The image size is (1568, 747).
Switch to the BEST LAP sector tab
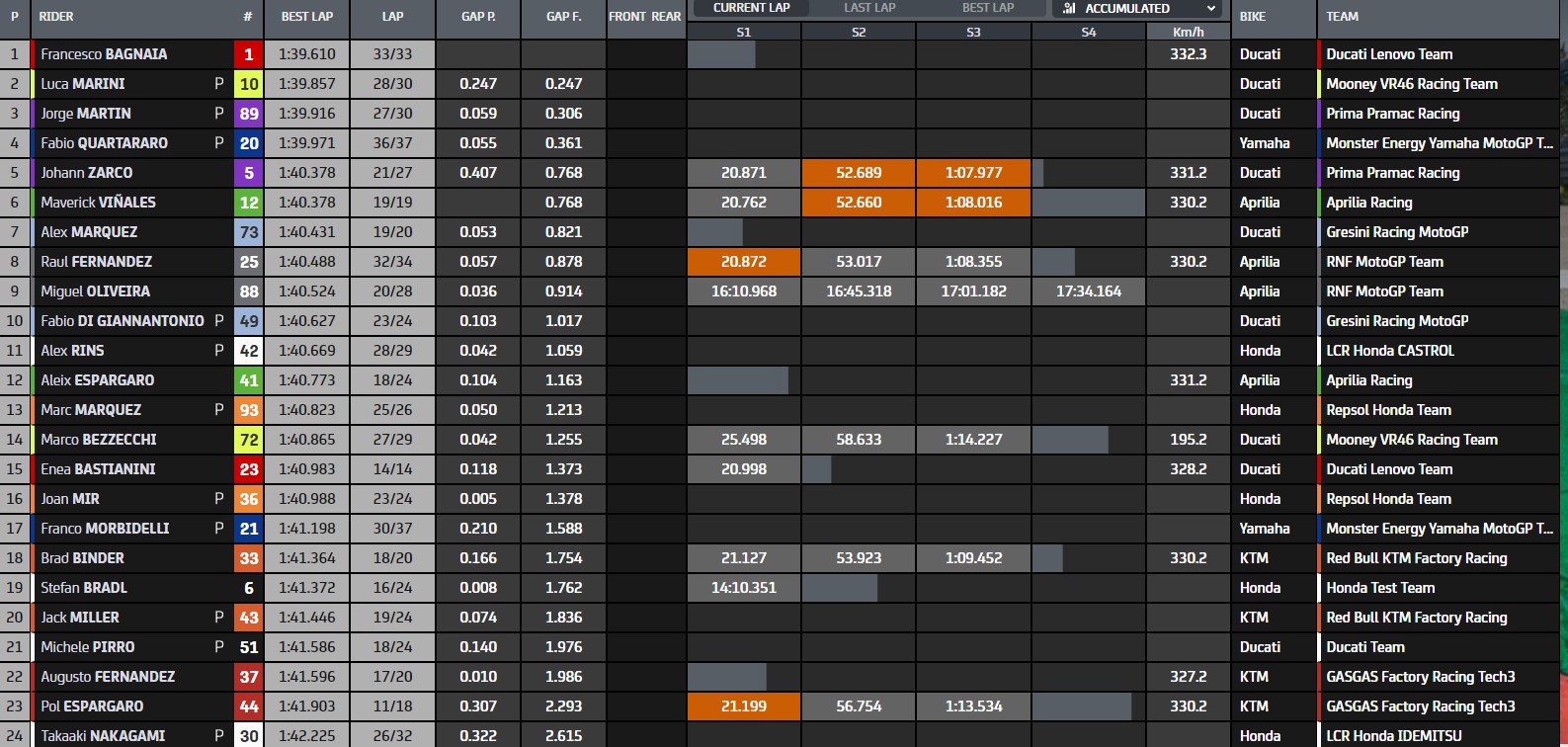tap(988, 8)
